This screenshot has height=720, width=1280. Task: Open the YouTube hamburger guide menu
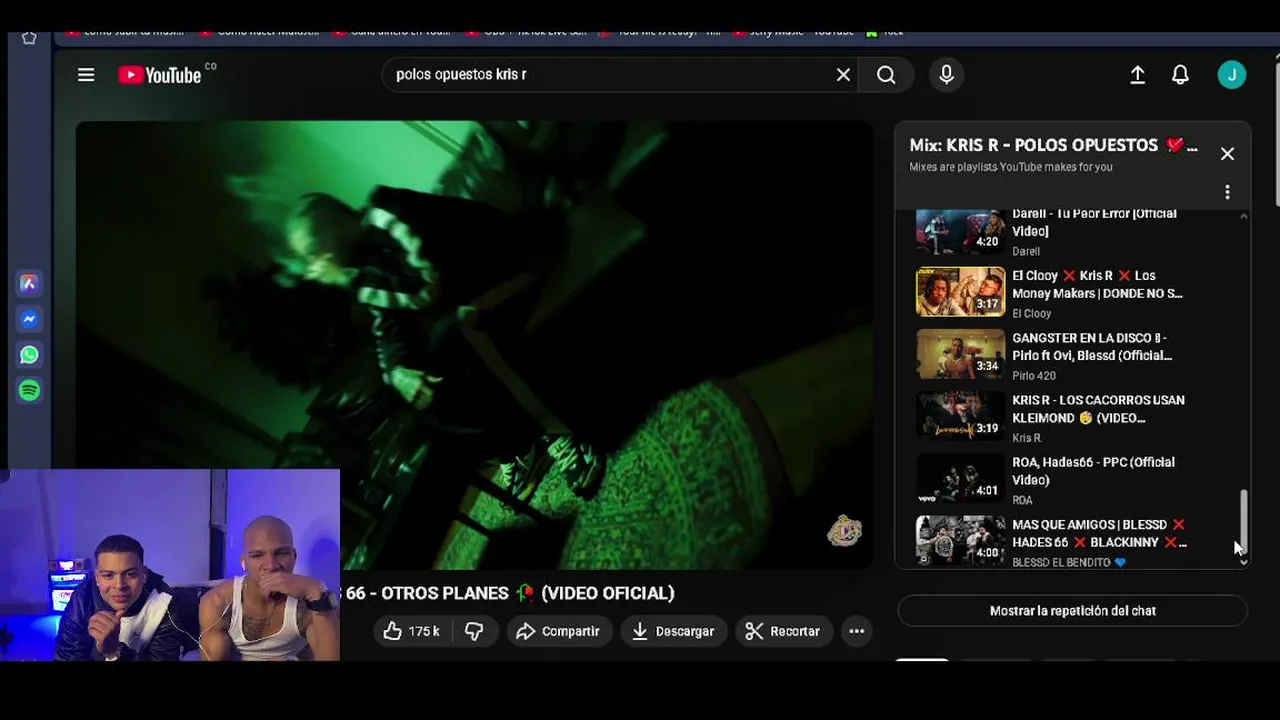click(86, 75)
